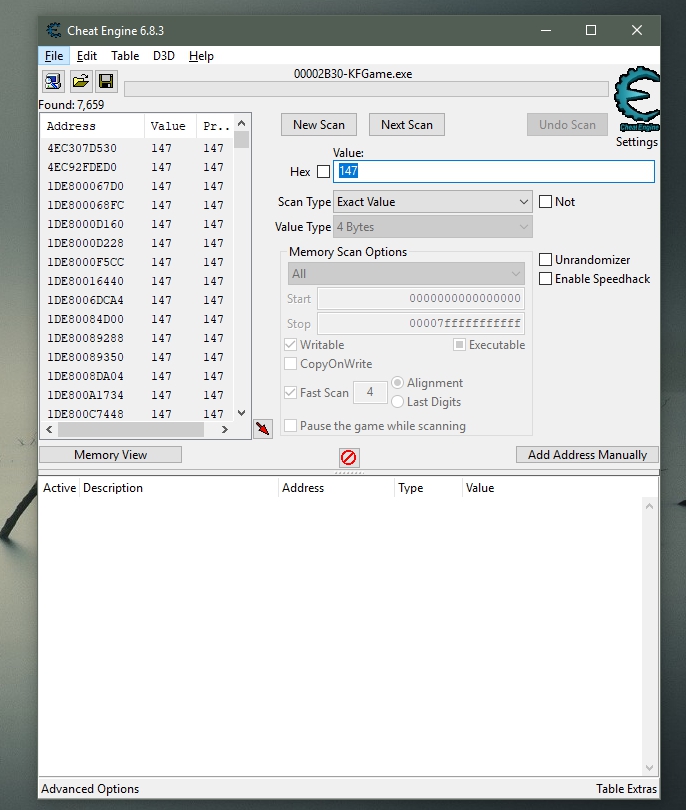Click the open folder icon
The width and height of the screenshot is (686, 810).
pyautogui.click(x=80, y=81)
